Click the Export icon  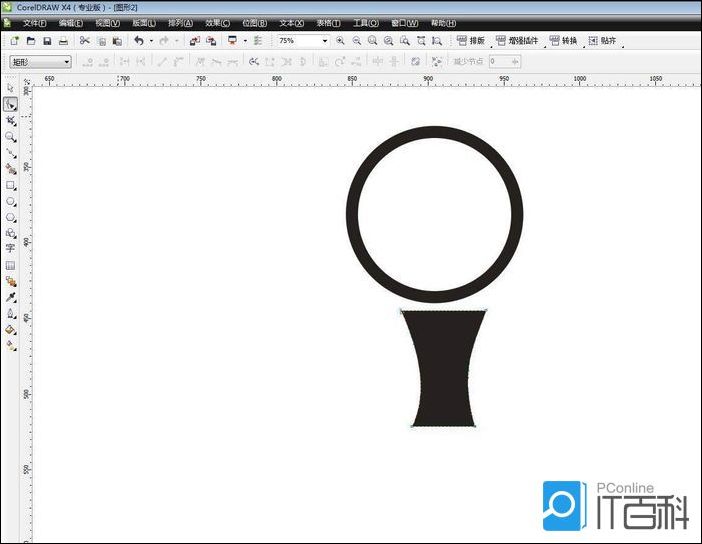coord(211,41)
